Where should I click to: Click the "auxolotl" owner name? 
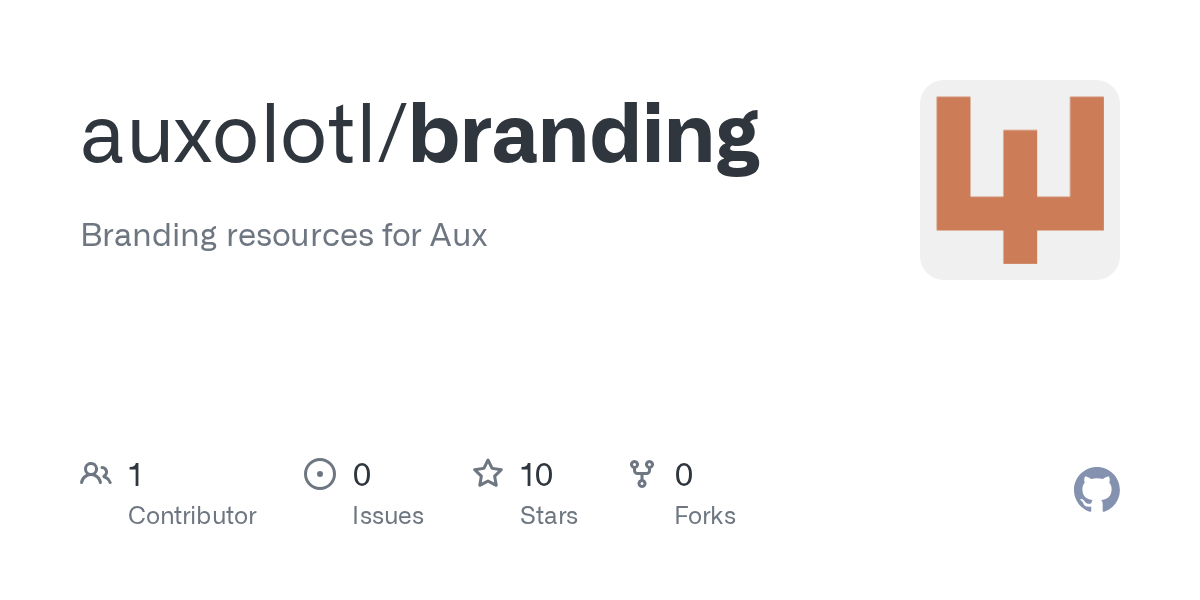point(227,136)
